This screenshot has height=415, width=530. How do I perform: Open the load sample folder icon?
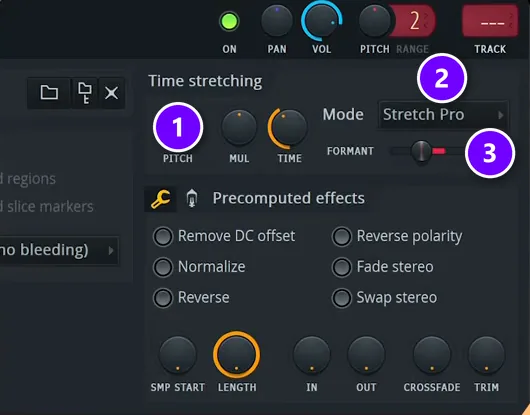[49, 93]
